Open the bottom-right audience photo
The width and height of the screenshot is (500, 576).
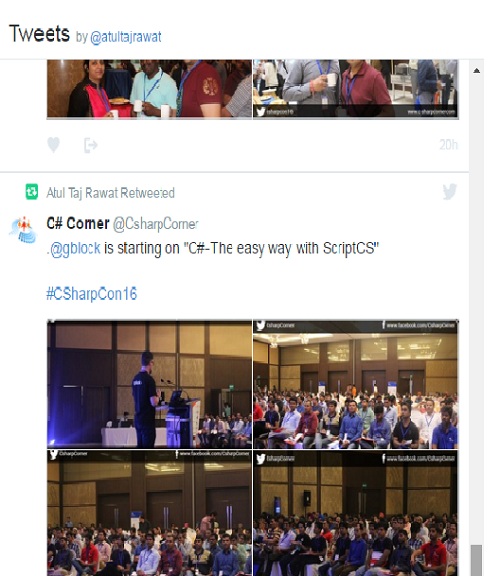(356, 513)
